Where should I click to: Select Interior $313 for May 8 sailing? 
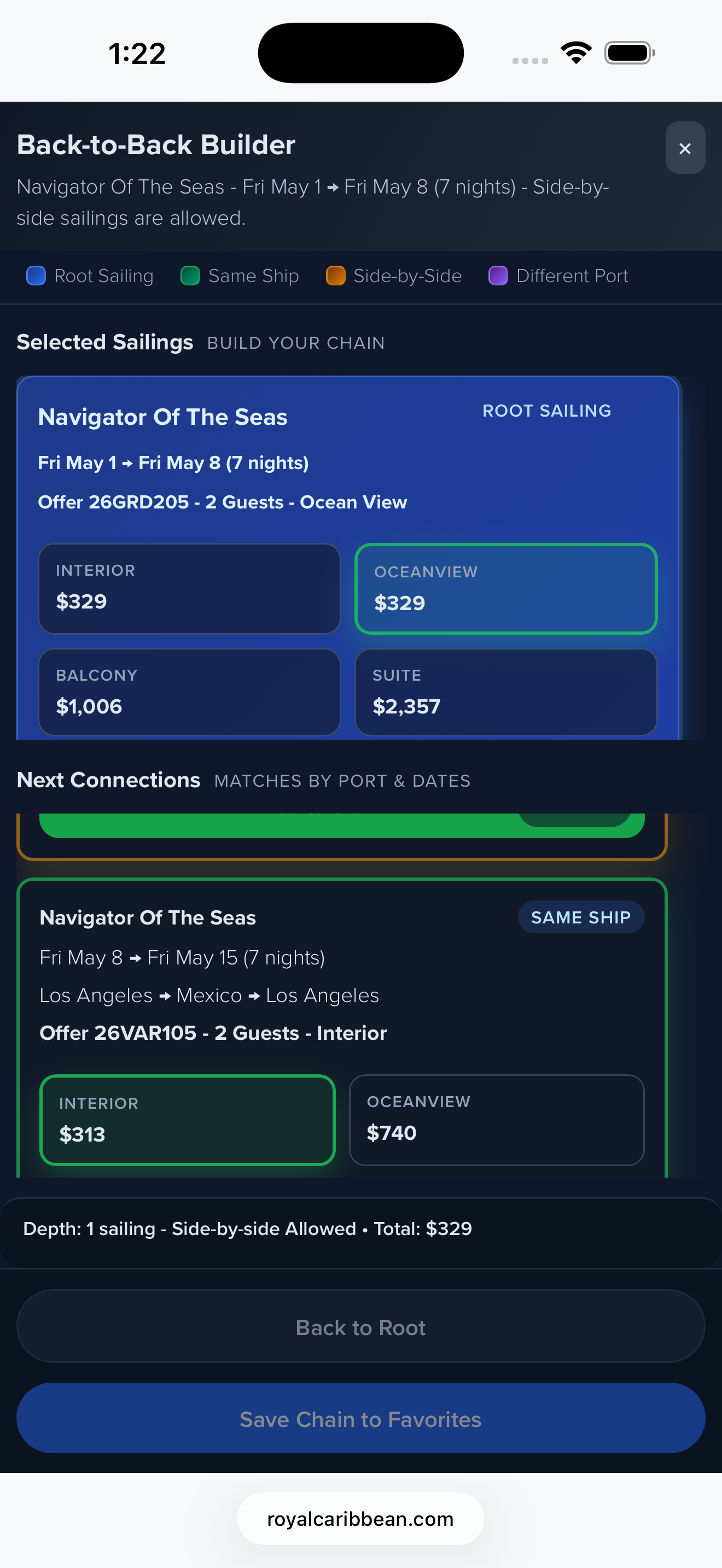[188, 1120]
